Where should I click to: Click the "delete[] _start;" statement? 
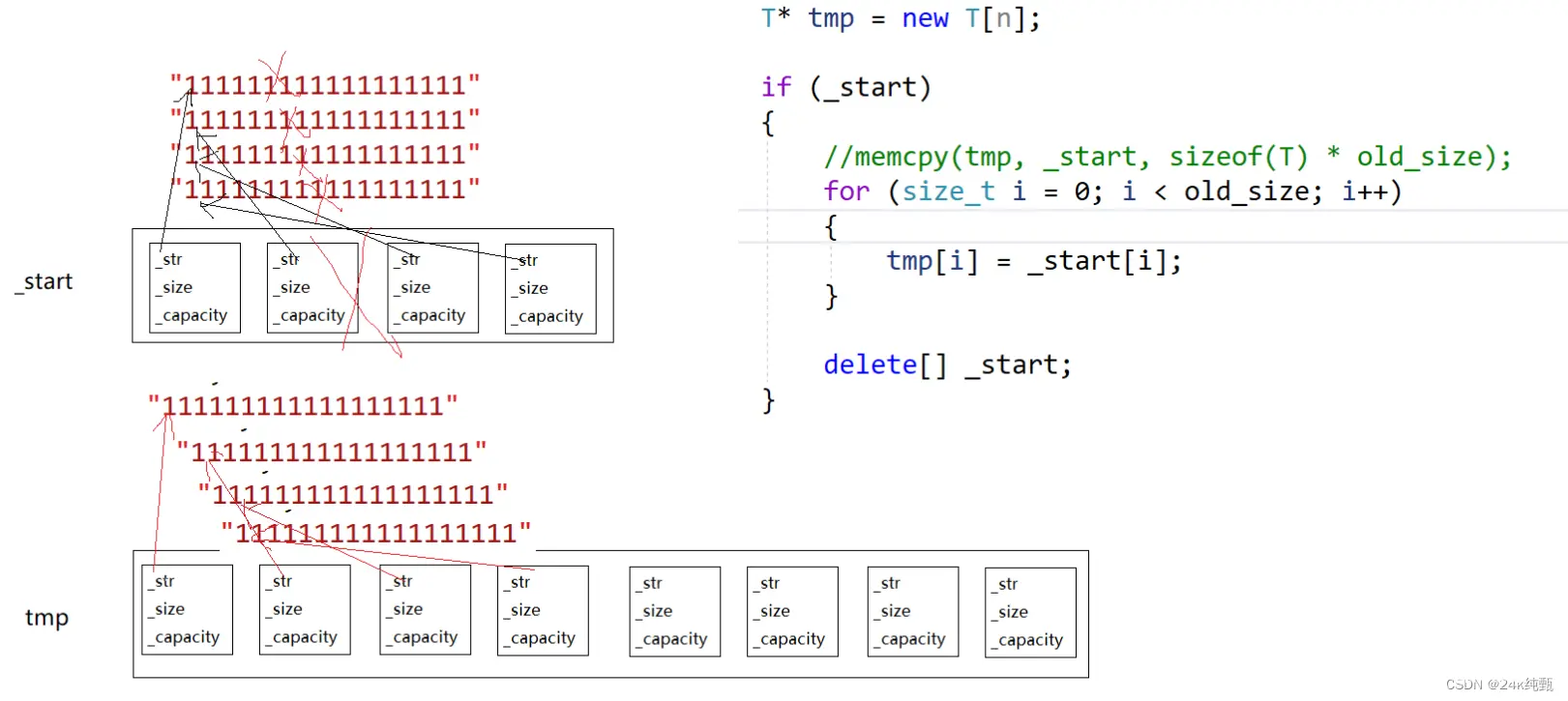coord(948,365)
